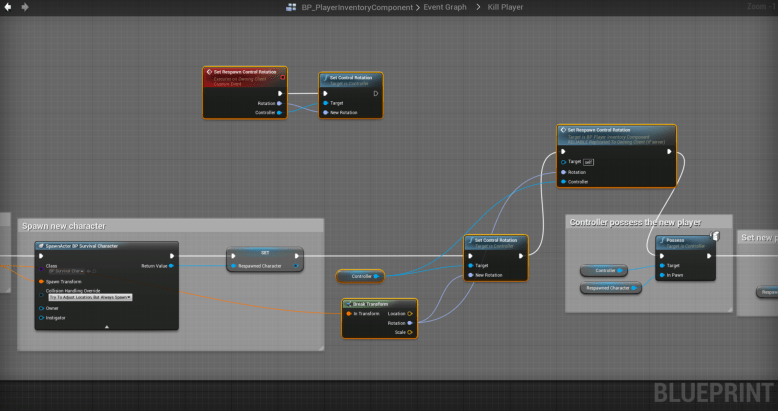
Task: Expand the SpawnActor node's advanced pins arrow
Action: pyautogui.click(x=106, y=327)
